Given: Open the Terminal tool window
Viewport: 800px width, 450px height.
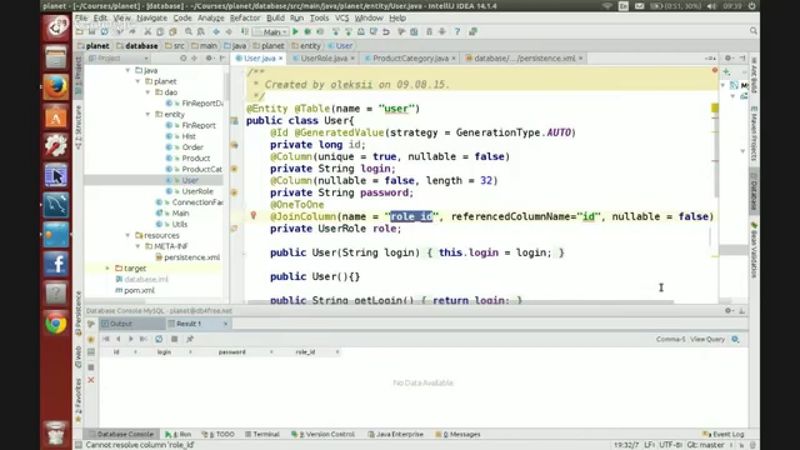Looking at the screenshot, I should click(x=265, y=434).
